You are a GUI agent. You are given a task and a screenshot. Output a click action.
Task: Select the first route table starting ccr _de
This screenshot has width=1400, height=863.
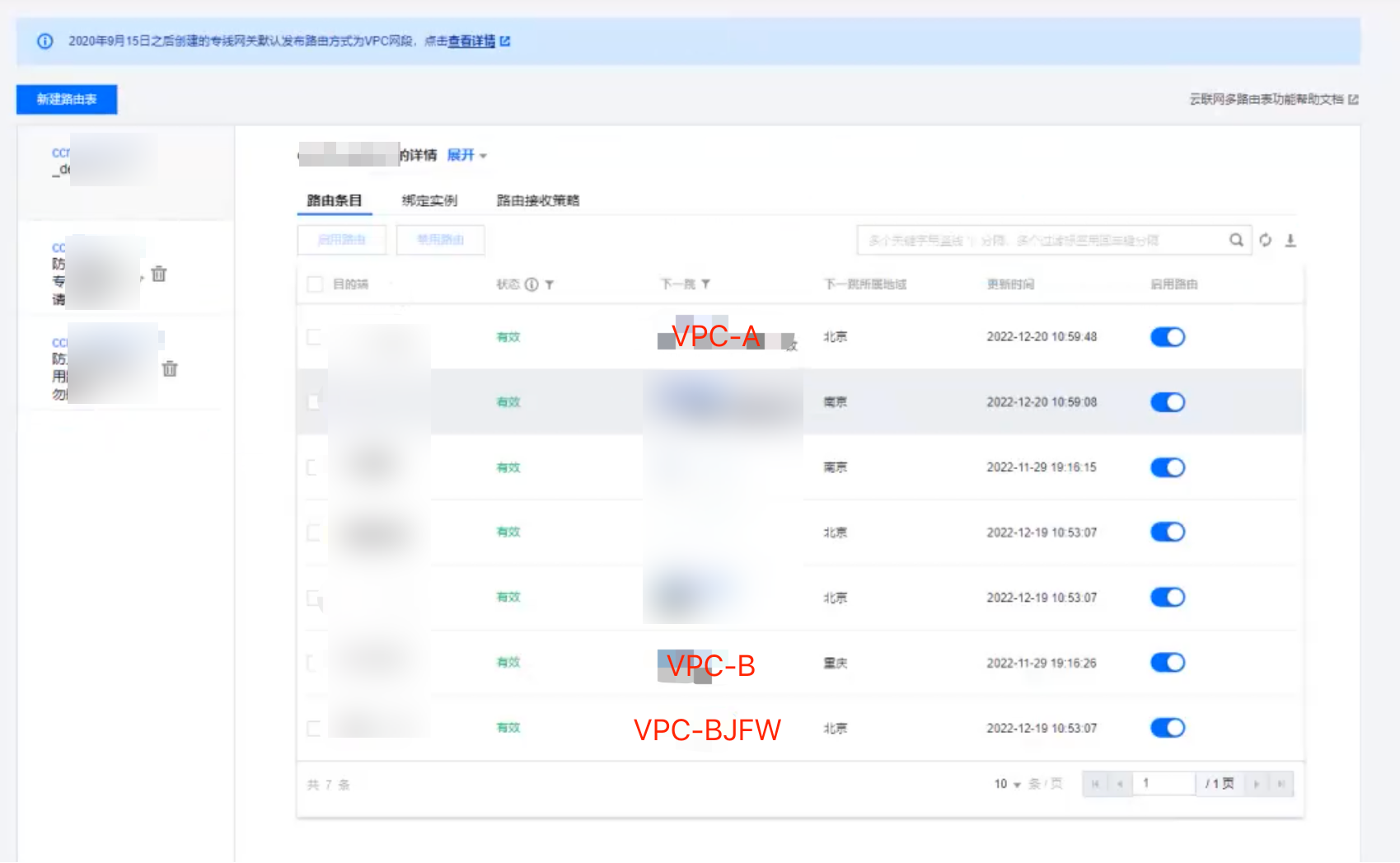125,173
